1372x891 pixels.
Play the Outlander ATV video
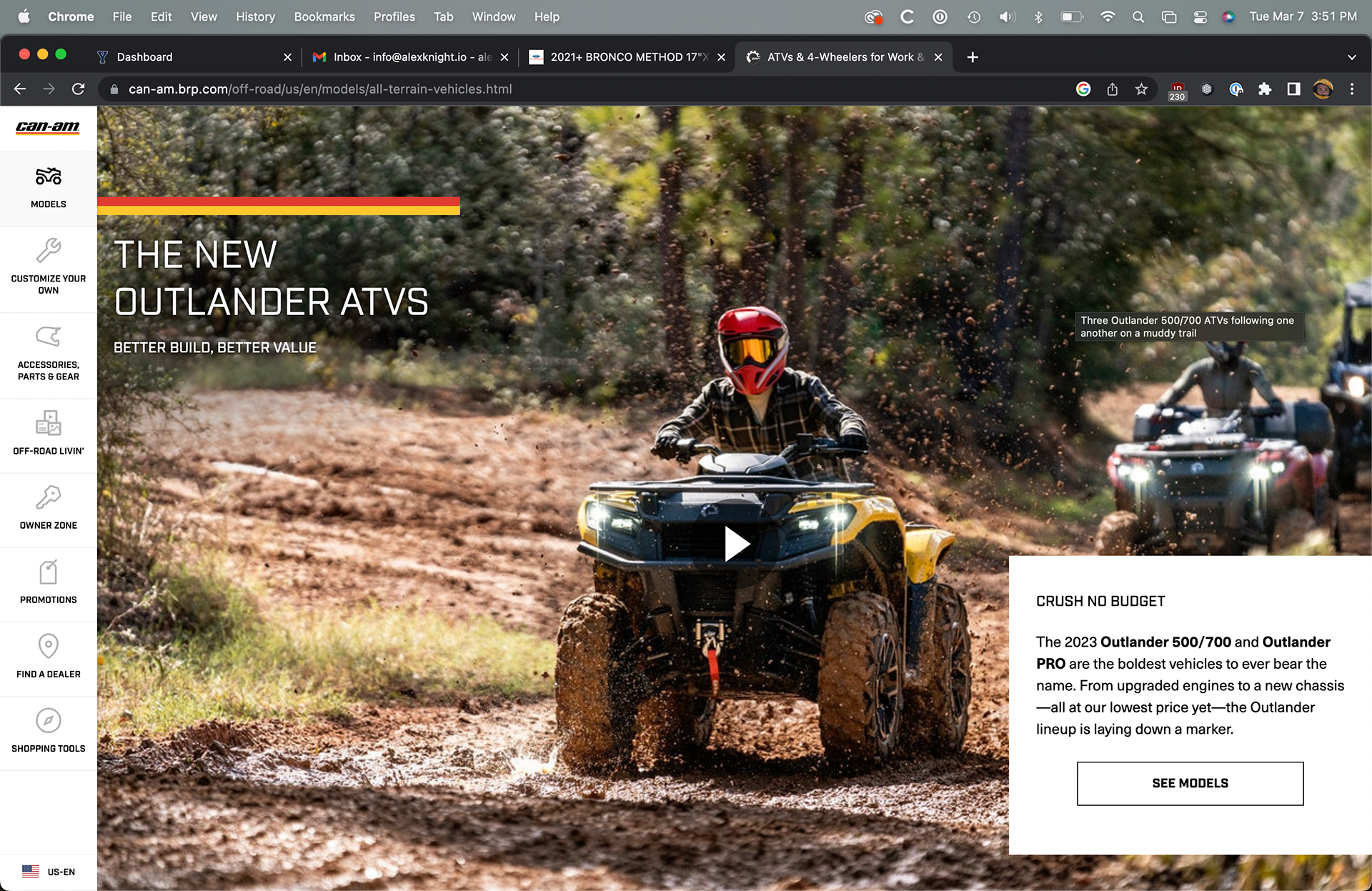point(736,544)
